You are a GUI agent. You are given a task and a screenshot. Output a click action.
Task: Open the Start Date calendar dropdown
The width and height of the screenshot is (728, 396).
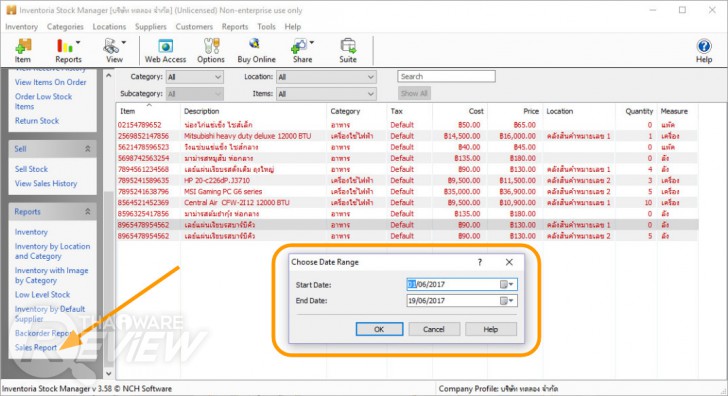click(x=507, y=285)
